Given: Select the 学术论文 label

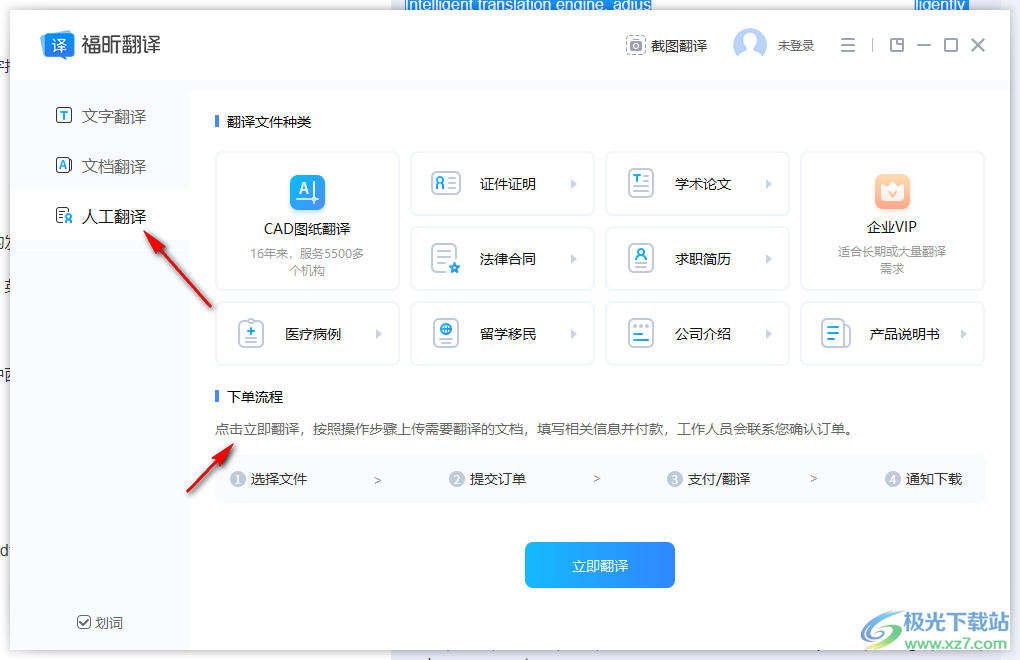Looking at the screenshot, I should coord(703,184).
